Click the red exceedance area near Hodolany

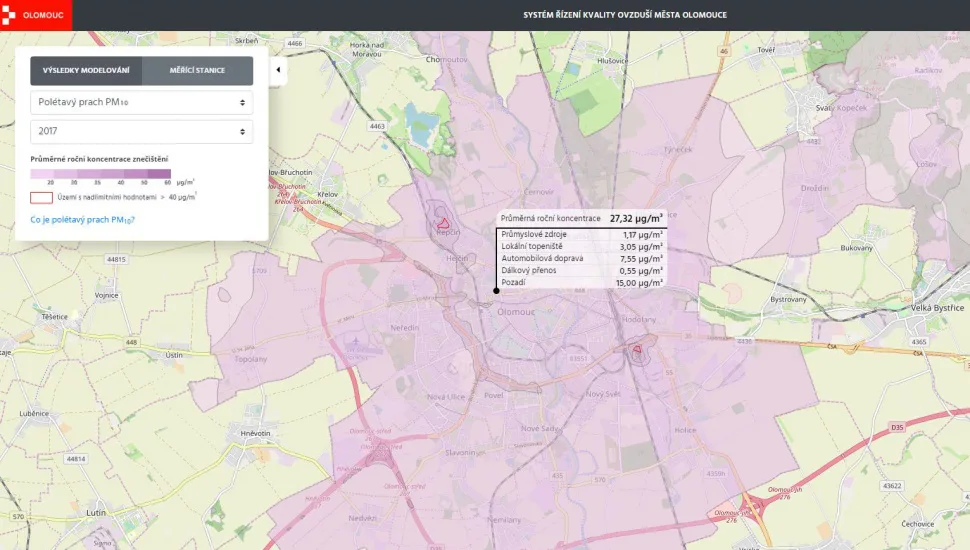tap(637, 350)
